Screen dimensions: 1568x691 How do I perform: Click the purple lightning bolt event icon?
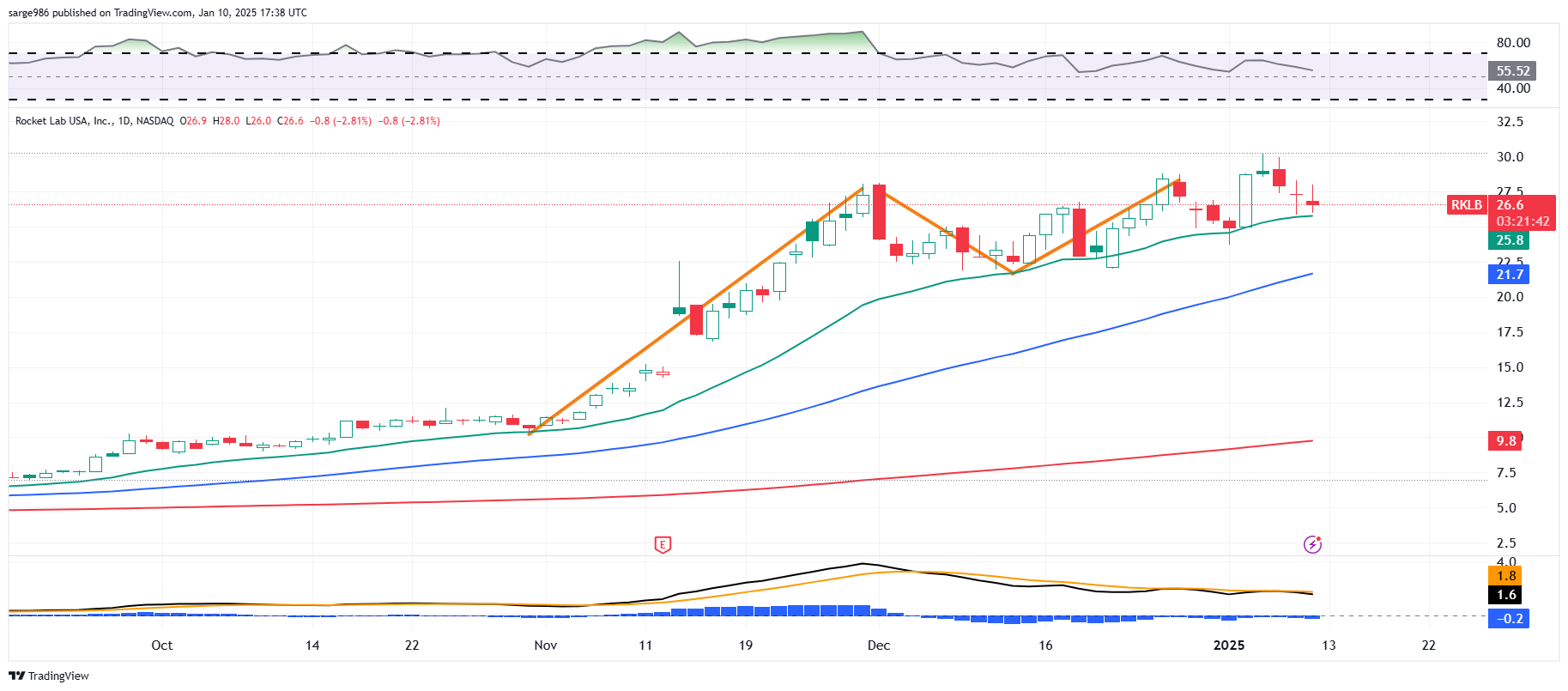(x=1312, y=544)
